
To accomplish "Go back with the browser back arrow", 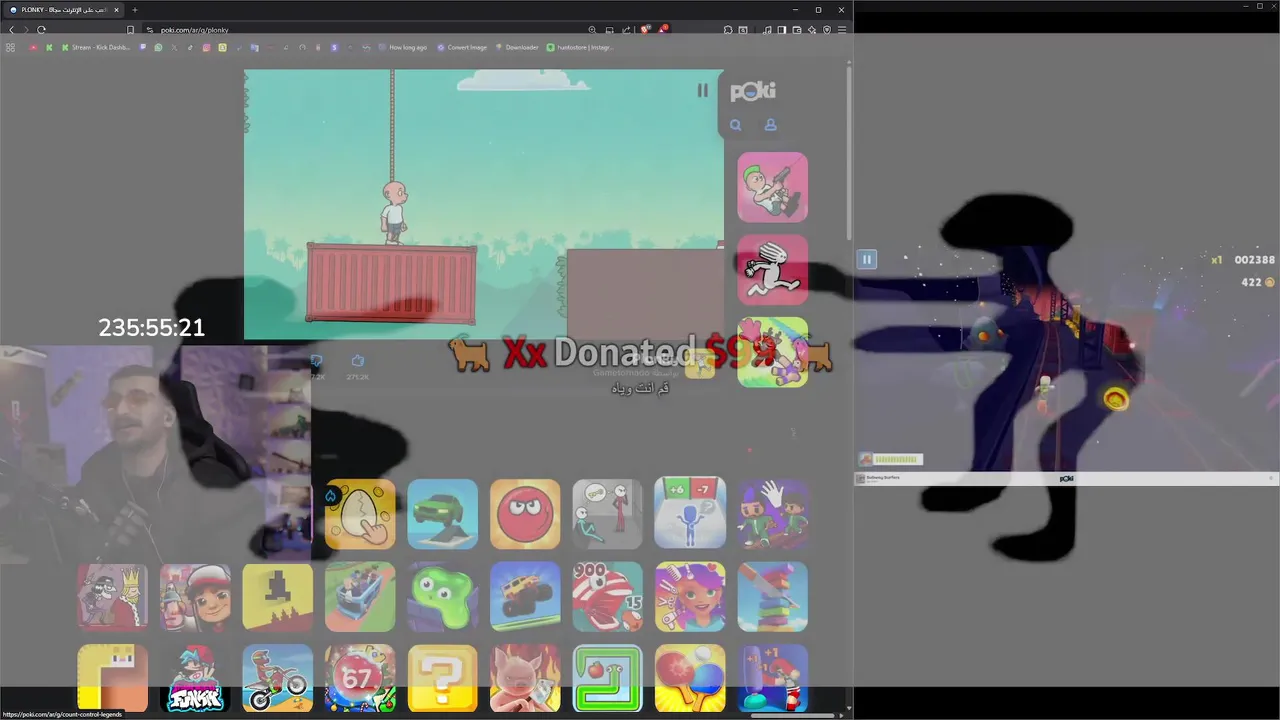I will tap(11, 30).
